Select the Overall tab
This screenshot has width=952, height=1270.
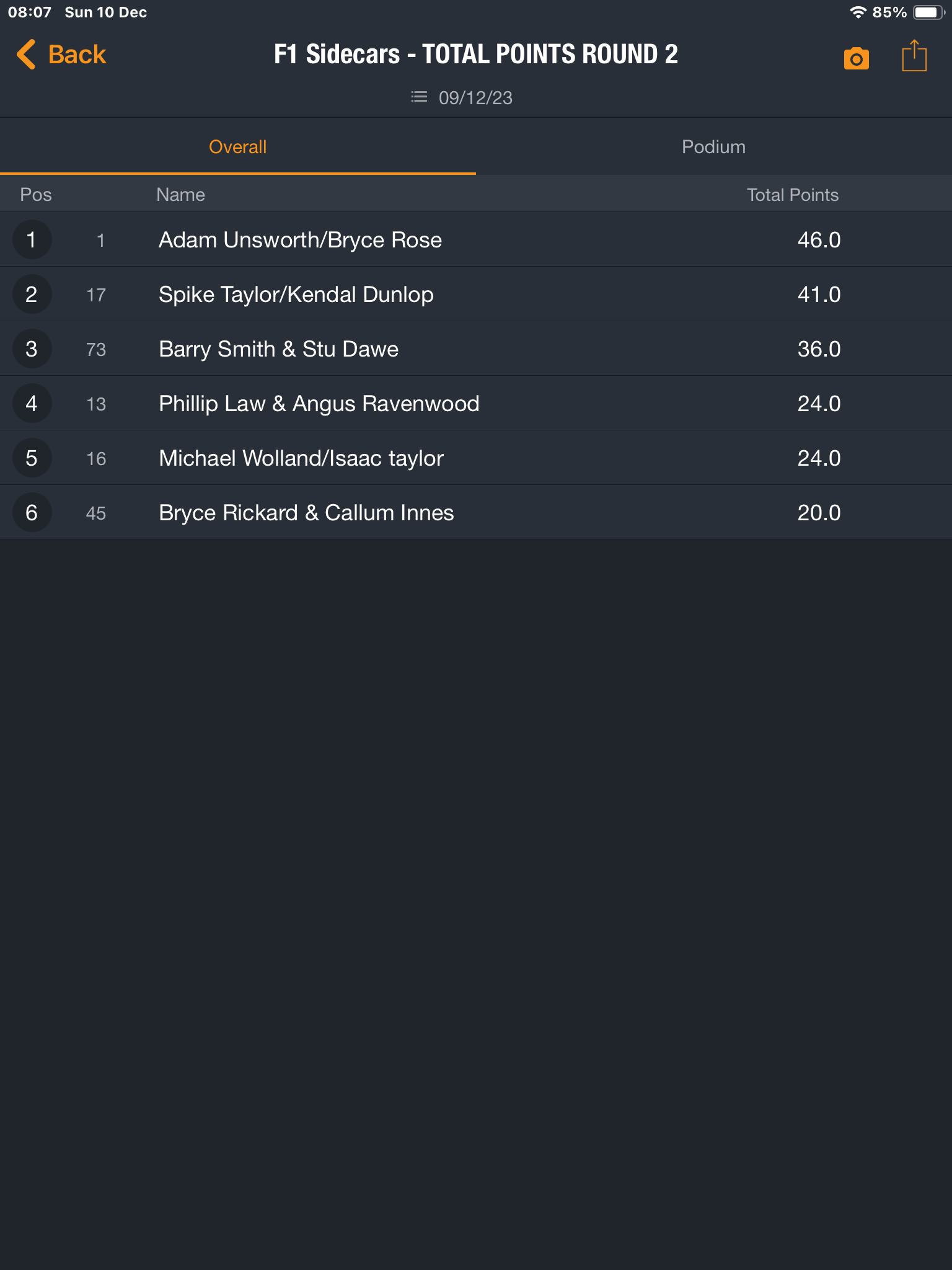[x=238, y=147]
